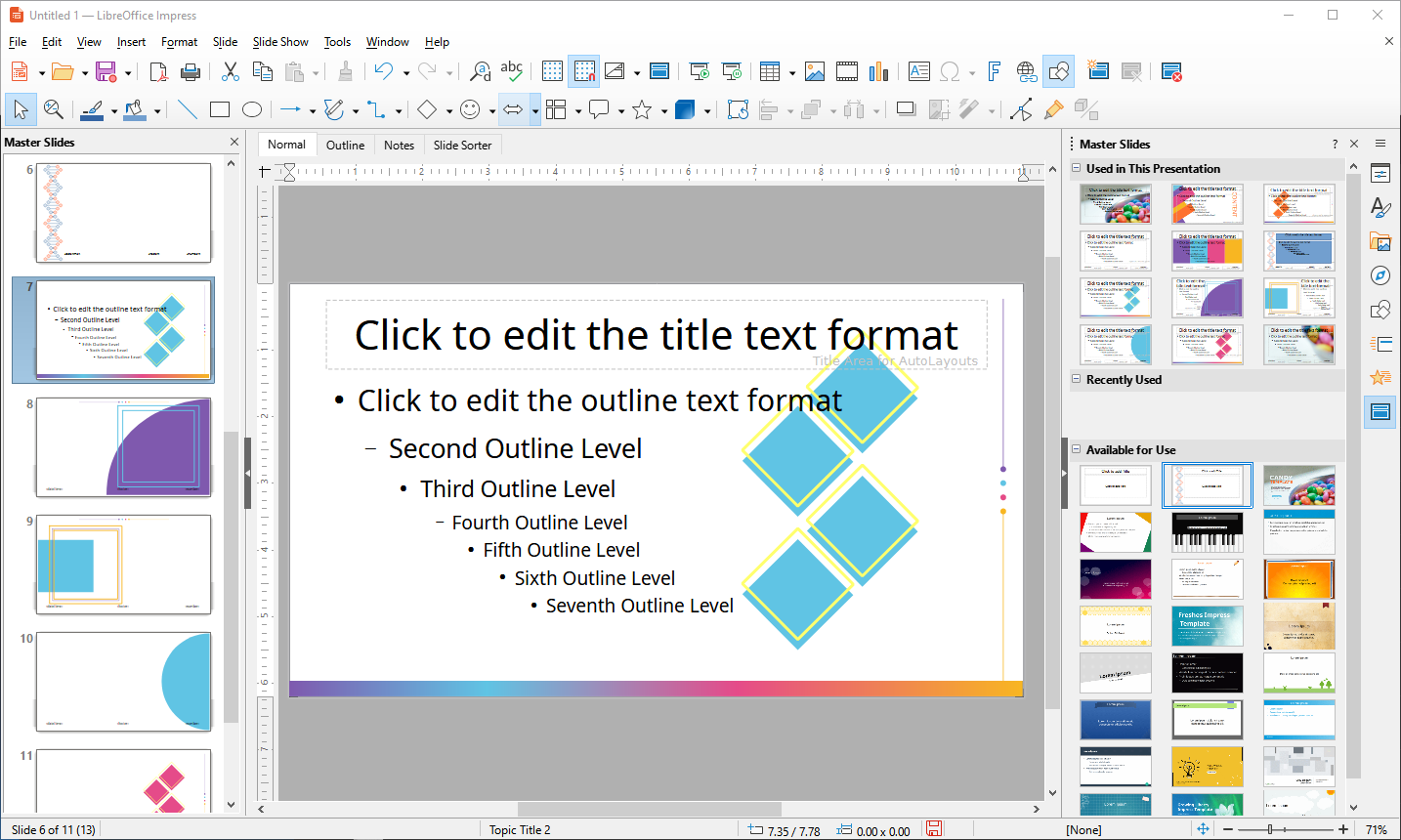The width and height of the screenshot is (1401, 840).
Task: Select master slide 8 thumbnail
Action: tap(123, 447)
